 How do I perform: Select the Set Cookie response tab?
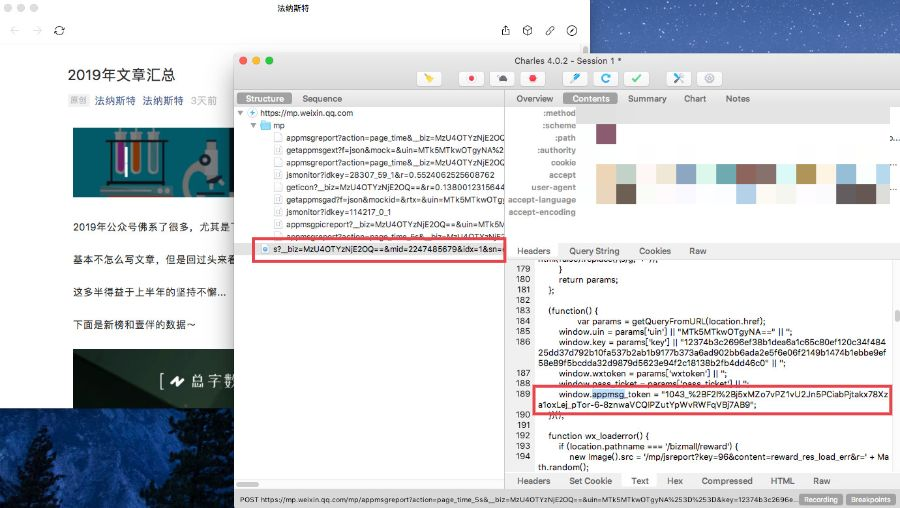click(590, 481)
